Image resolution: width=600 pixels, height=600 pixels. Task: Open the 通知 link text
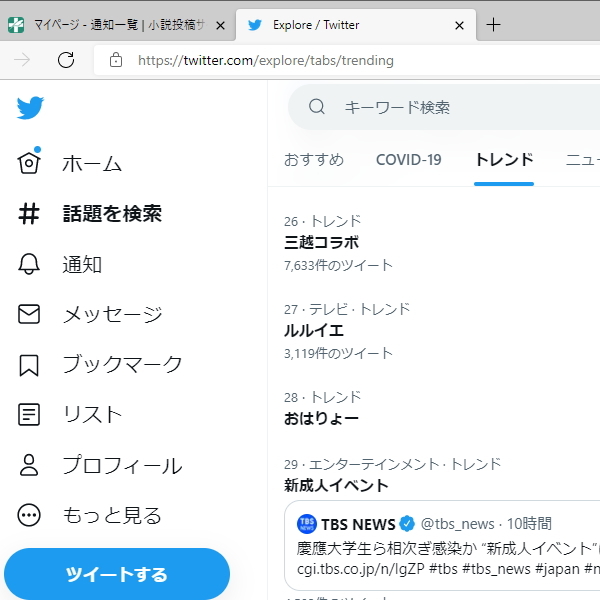click(x=82, y=264)
